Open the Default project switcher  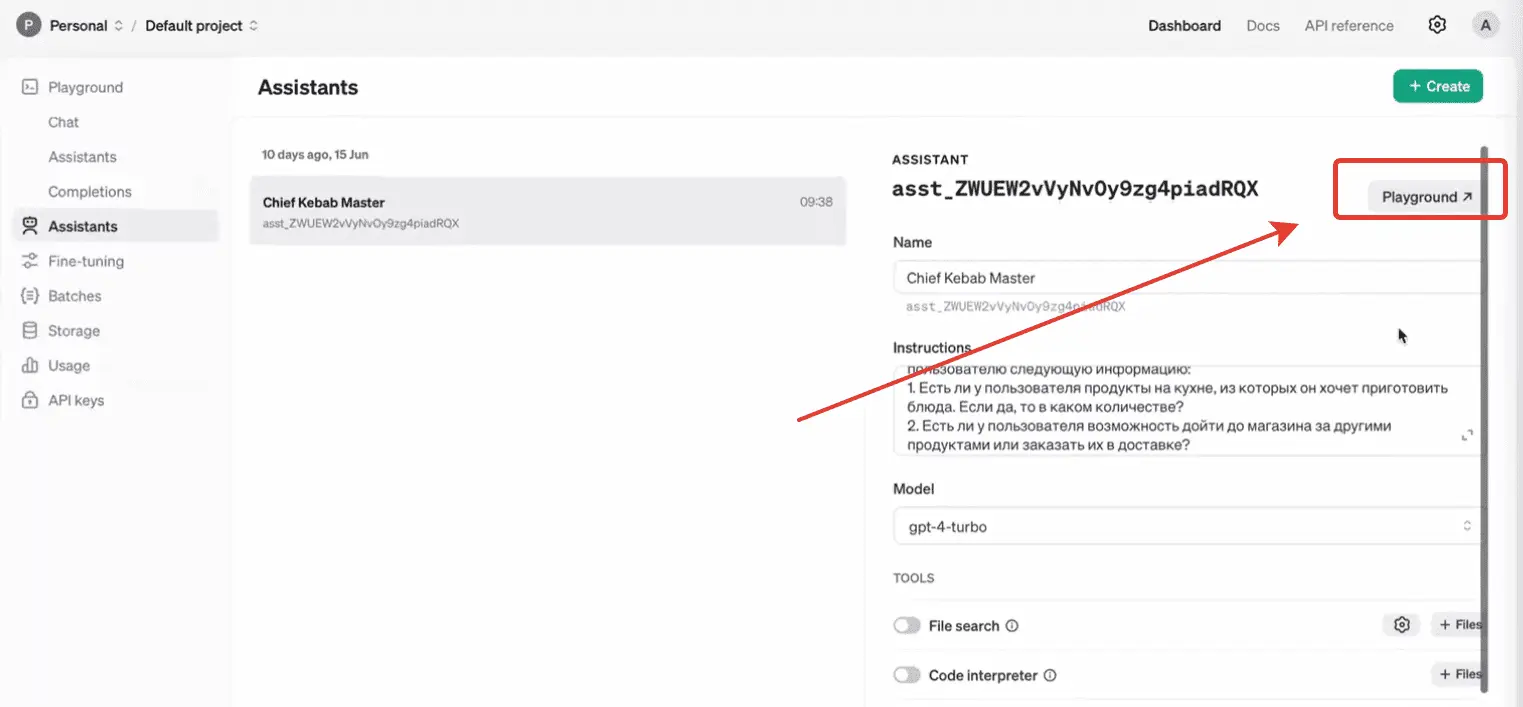(201, 25)
